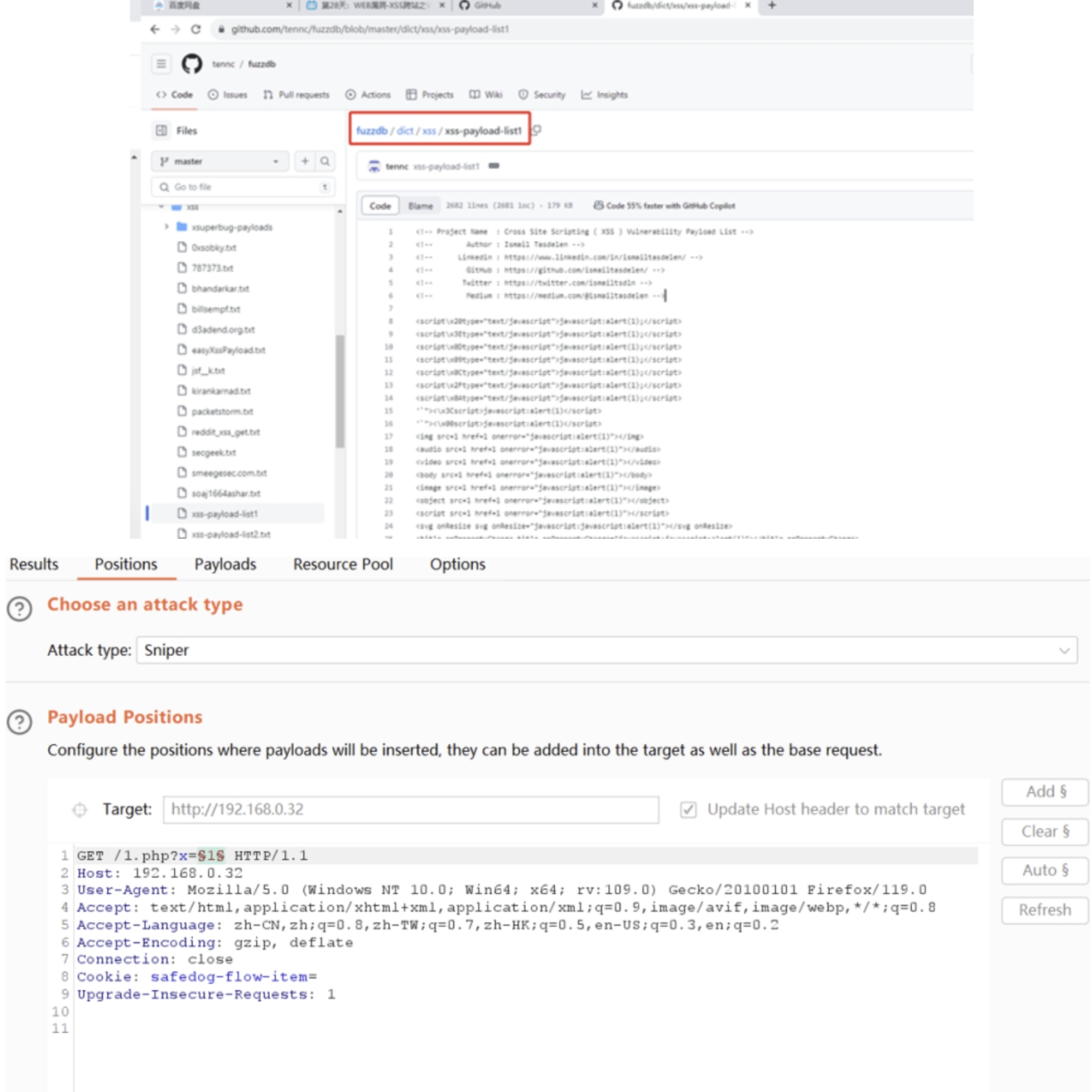The height and width of the screenshot is (1092, 1092).
Task: Open the Insights tab
Action: [x=605, y=95]
